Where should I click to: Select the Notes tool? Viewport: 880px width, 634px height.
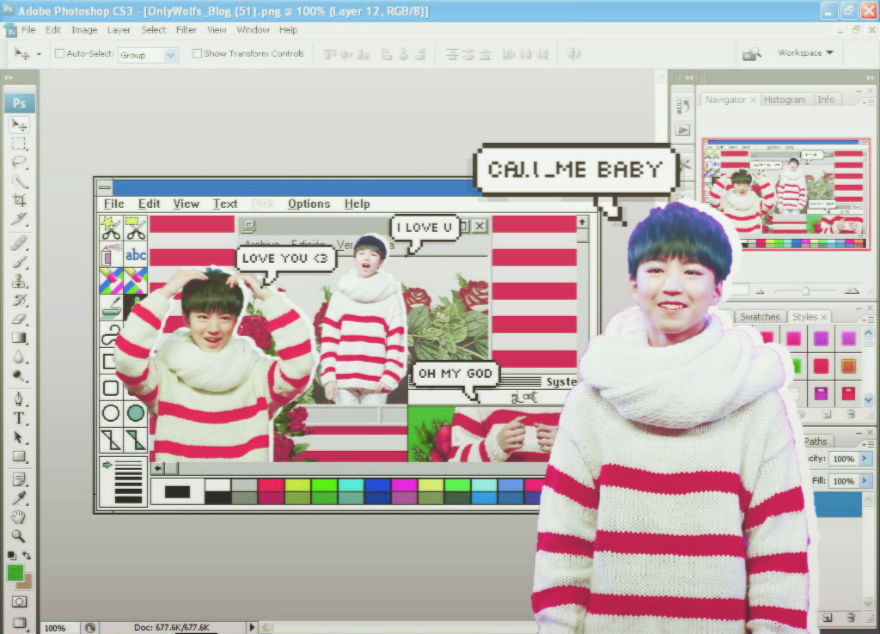[x=19, y=479]
